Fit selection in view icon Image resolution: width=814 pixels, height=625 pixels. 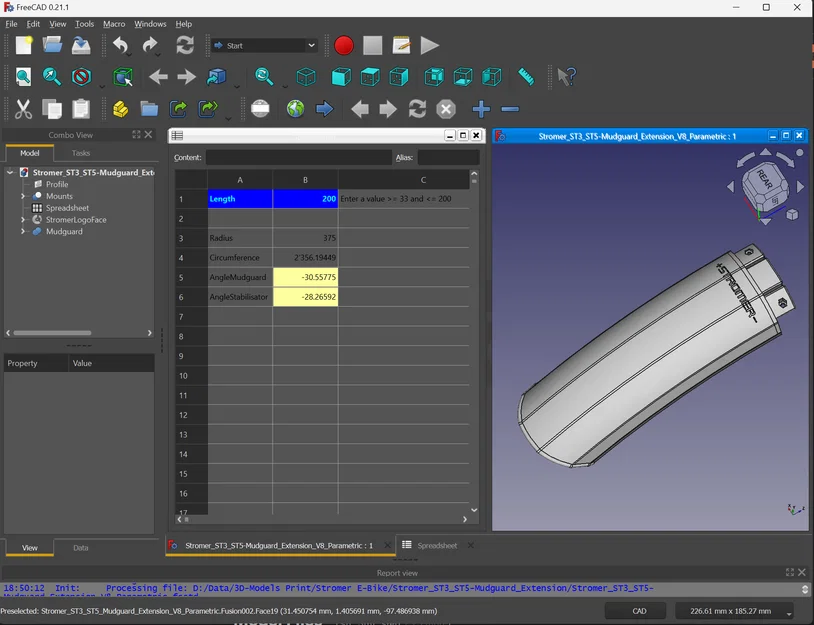(x=52, y=77)
